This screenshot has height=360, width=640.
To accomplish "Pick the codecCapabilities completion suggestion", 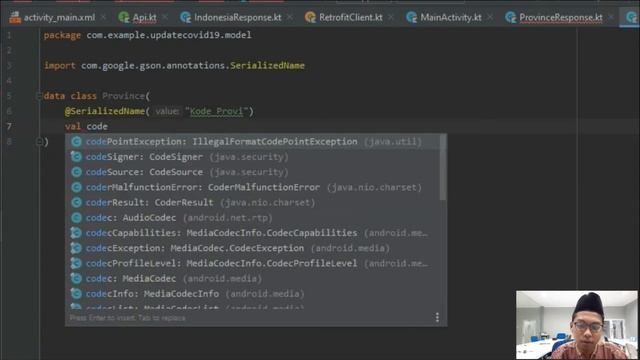I will click(252, 233).
